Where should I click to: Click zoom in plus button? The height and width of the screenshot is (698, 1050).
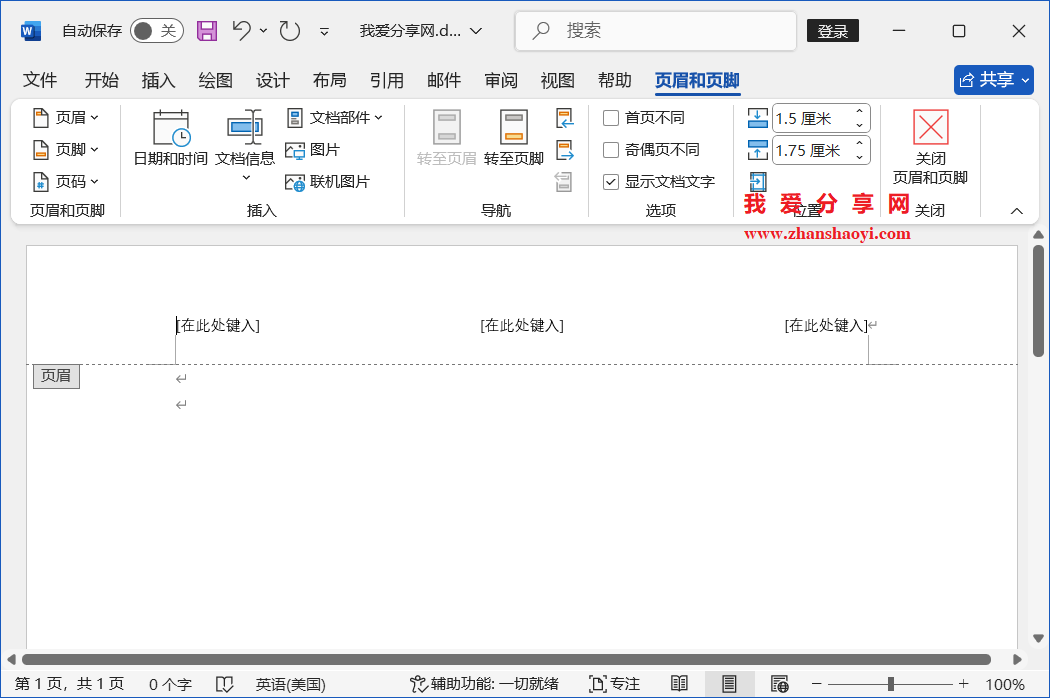[963, 684]
